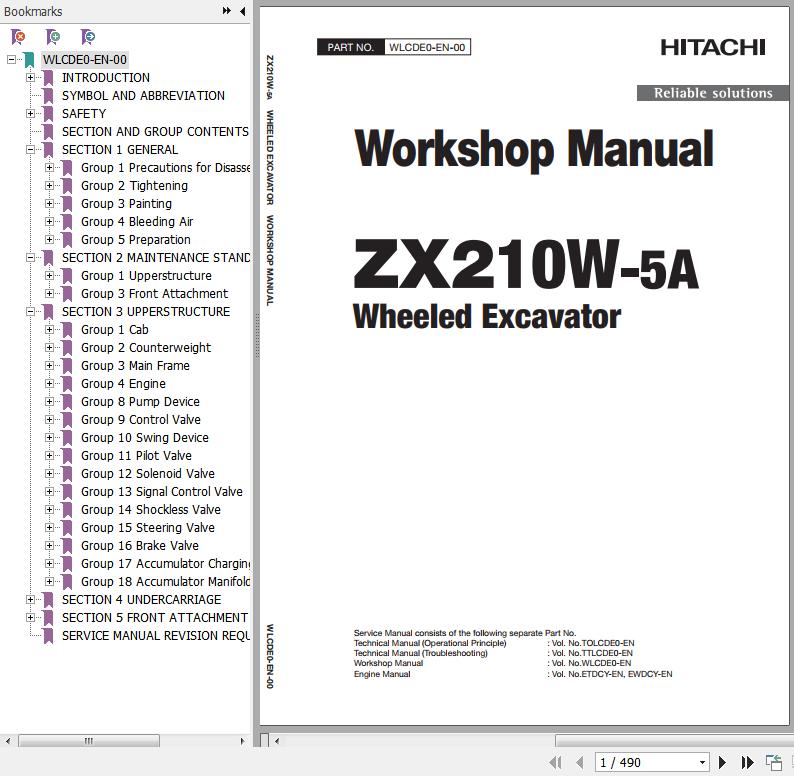Click right arrow of bookmarks horizontal scrollbar
Screen dimensions: 794x776
242,741
